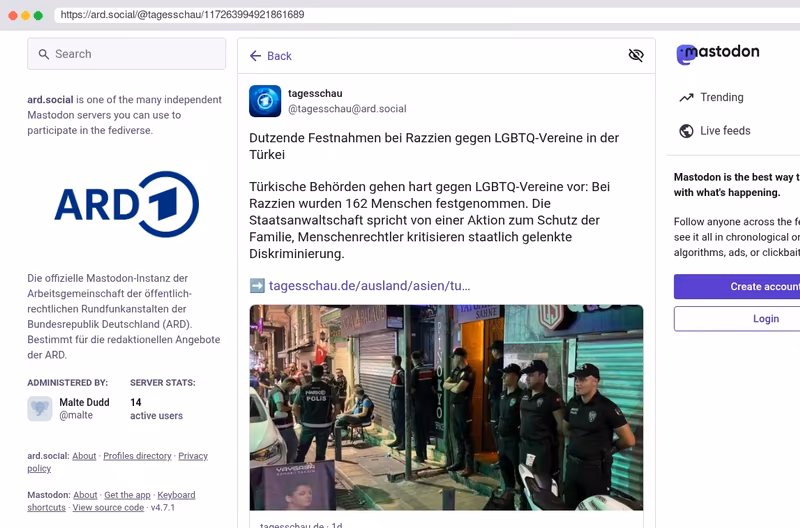This screenshot has height=528, width=800.
Task: Open the police raid photo
Action: pos(446,408)
